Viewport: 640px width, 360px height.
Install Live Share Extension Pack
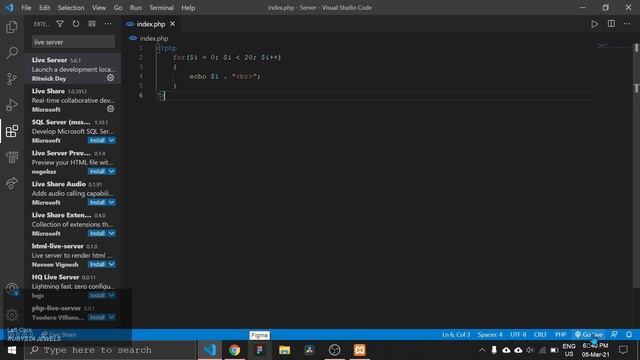[97, 233]
